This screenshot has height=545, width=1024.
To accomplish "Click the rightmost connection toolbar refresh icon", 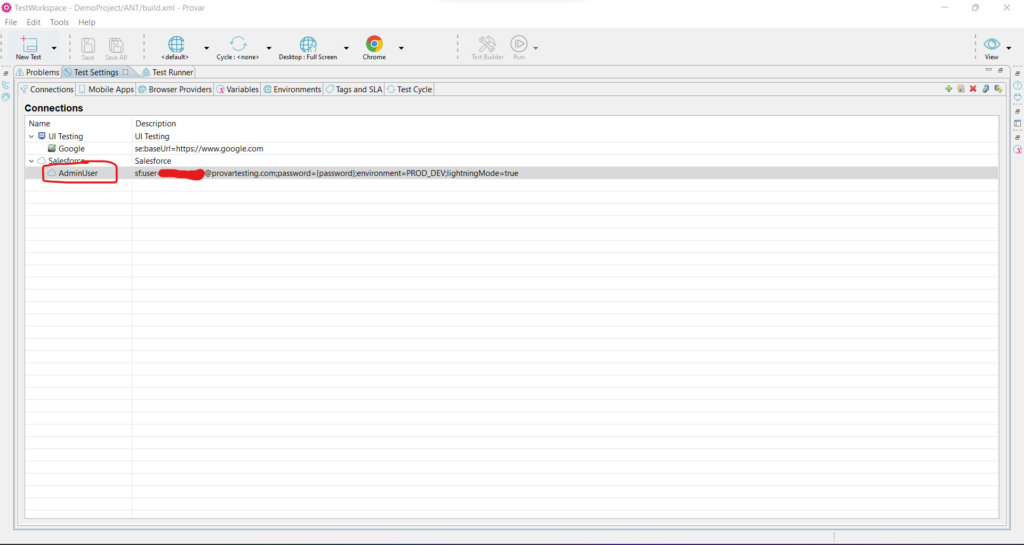I will [x=998, y=89].
